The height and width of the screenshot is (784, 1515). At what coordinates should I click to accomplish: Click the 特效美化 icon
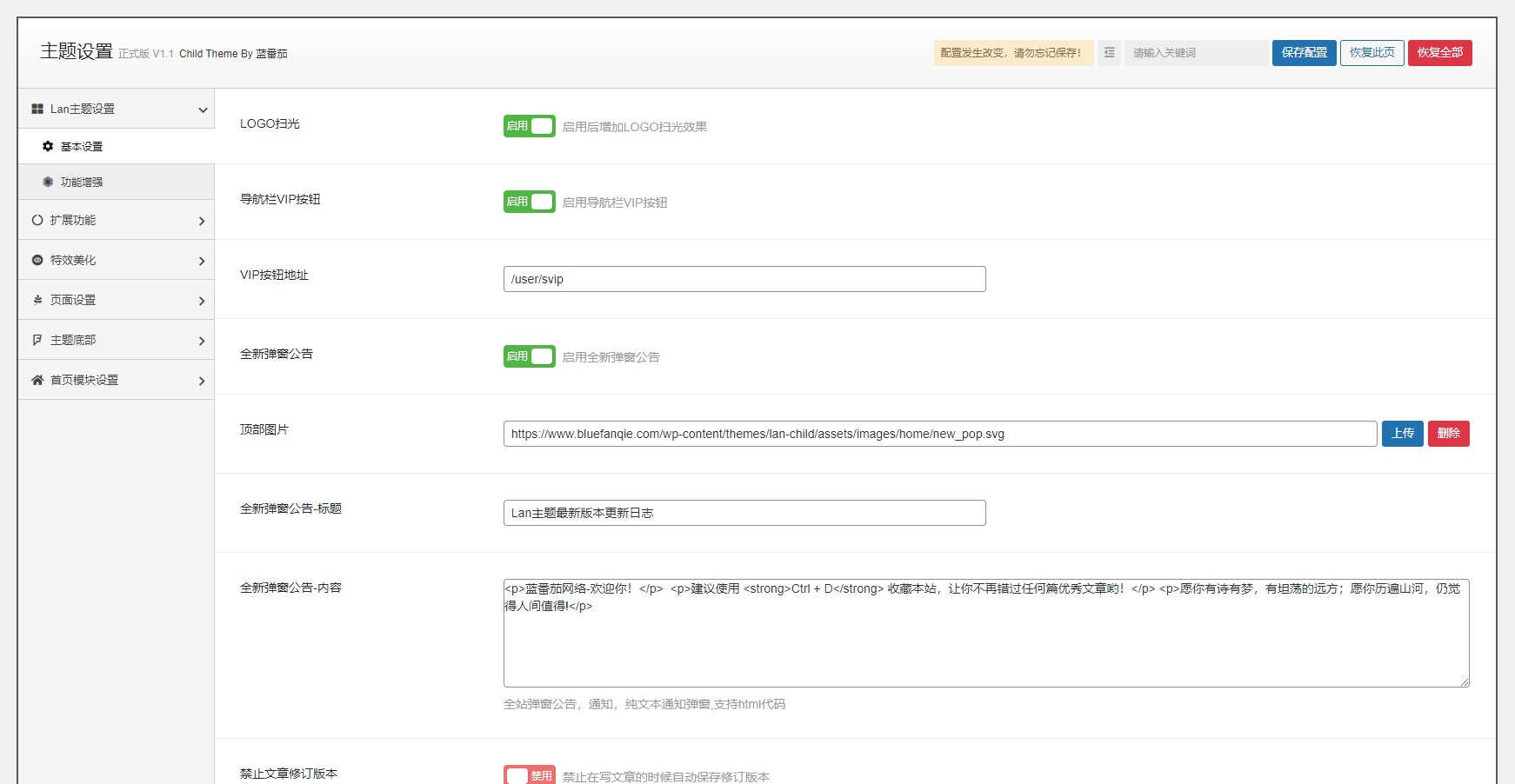tap(36, 260)
